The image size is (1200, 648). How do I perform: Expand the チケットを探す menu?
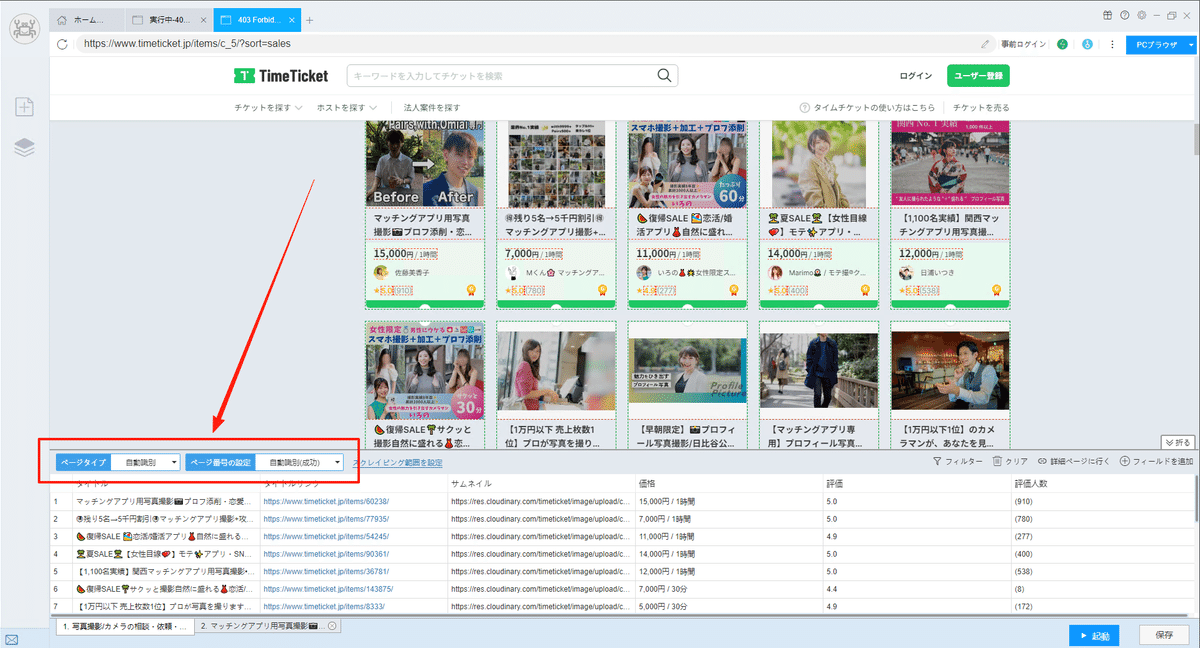(x=267, y=107)
